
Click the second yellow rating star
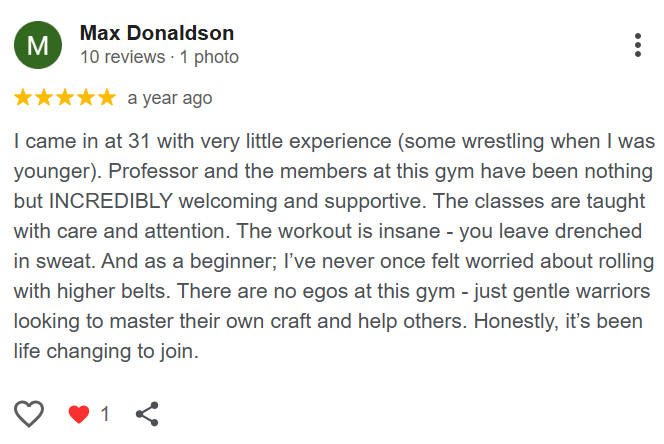pos(44,98)
